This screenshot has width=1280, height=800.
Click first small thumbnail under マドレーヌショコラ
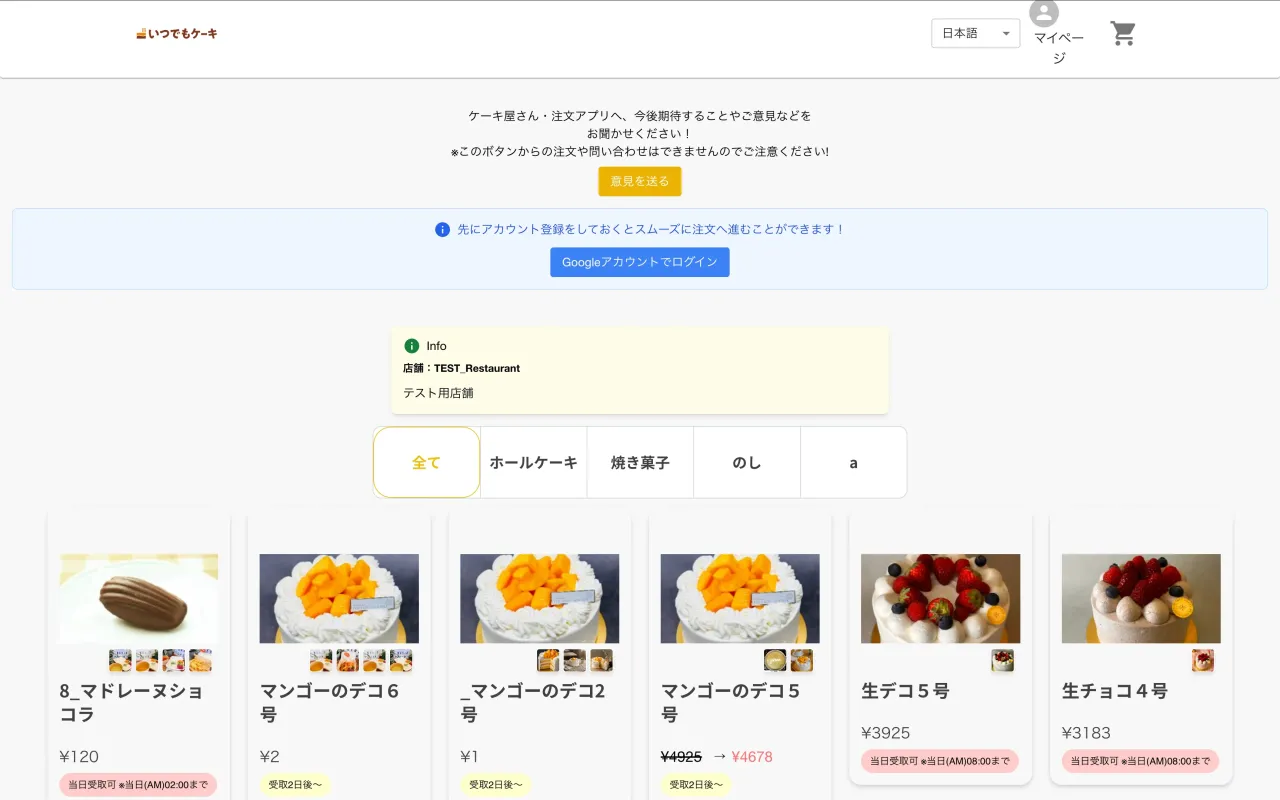tap(120, 660)
